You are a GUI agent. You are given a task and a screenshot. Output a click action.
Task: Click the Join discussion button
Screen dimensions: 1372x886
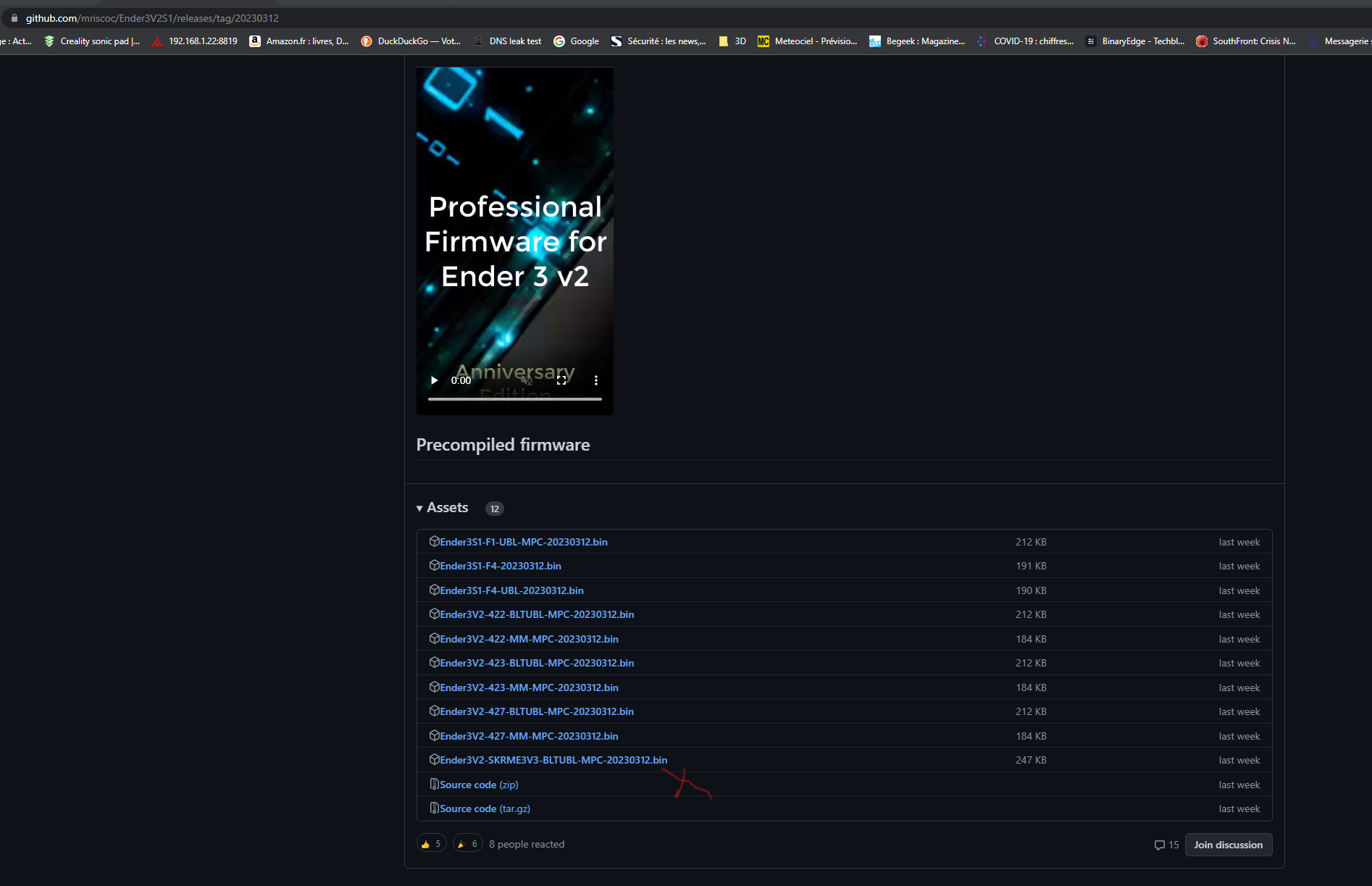1228,845
